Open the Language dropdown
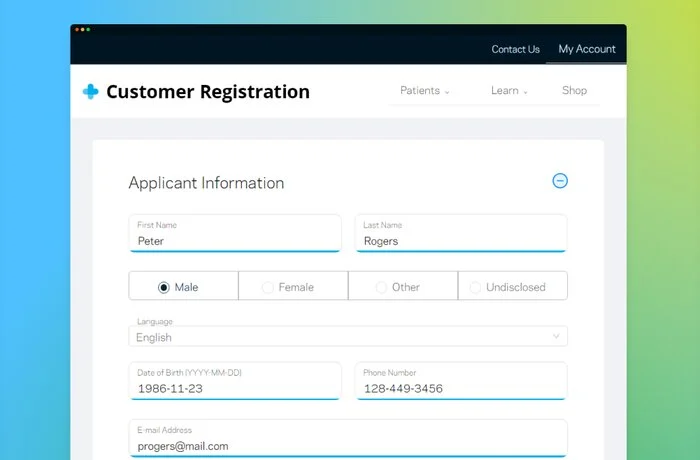This screenshot has height=460, width=700. point(348,336)
